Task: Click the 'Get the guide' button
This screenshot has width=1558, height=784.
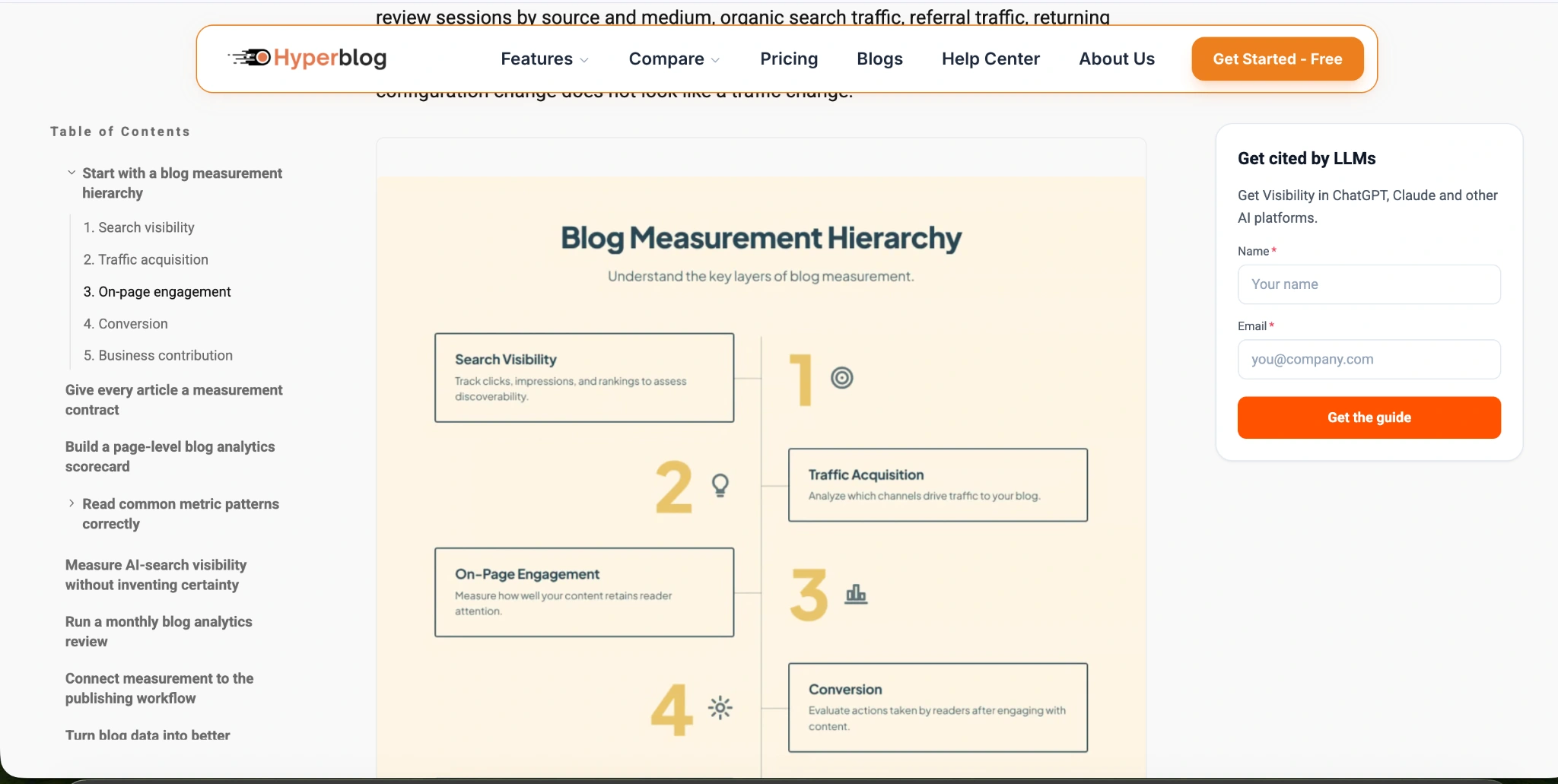Action: [x=1369, y=417]
